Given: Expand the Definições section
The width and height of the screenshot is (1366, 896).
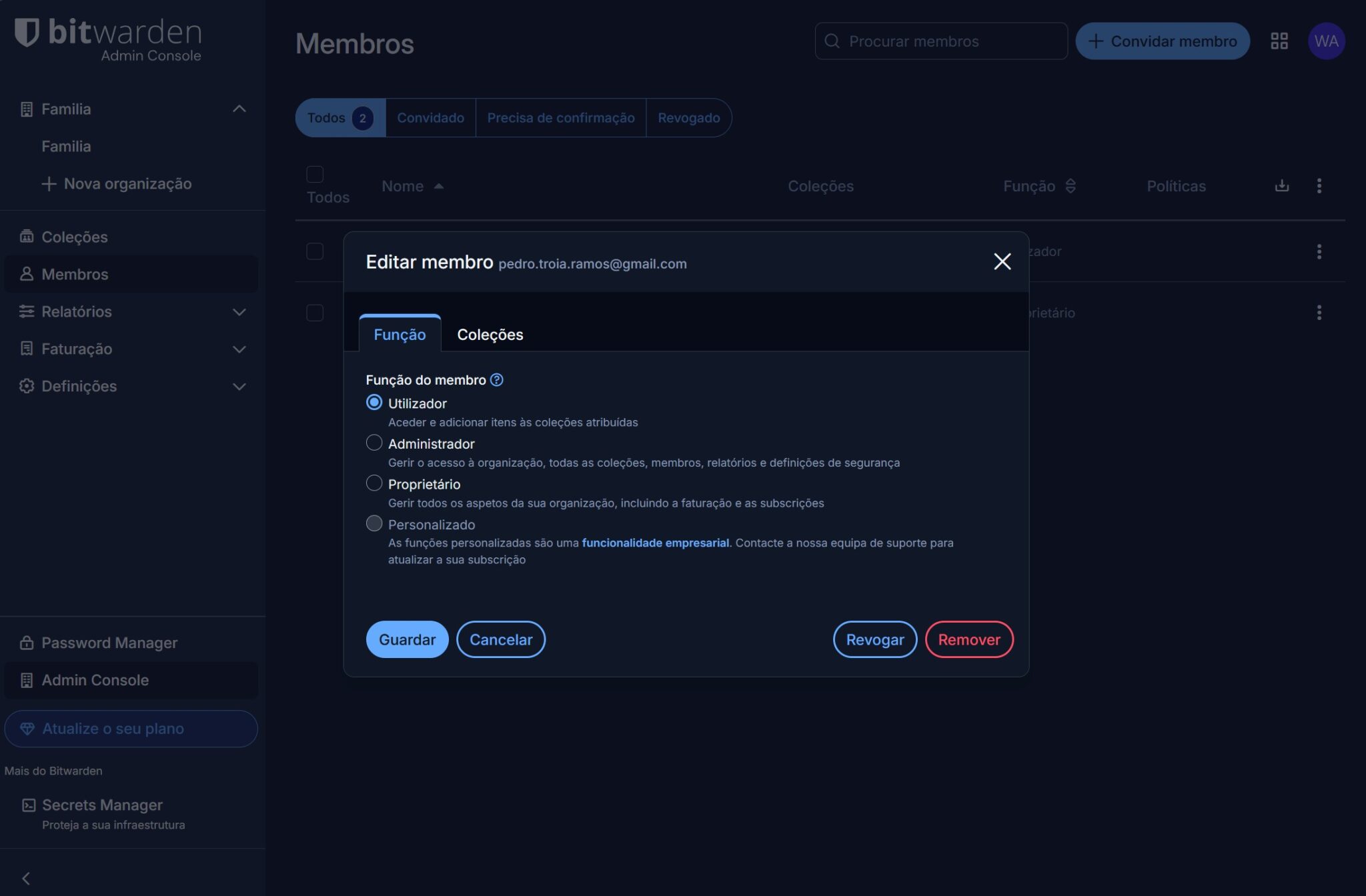Looking at the screenshot, I should click(239, 386).
